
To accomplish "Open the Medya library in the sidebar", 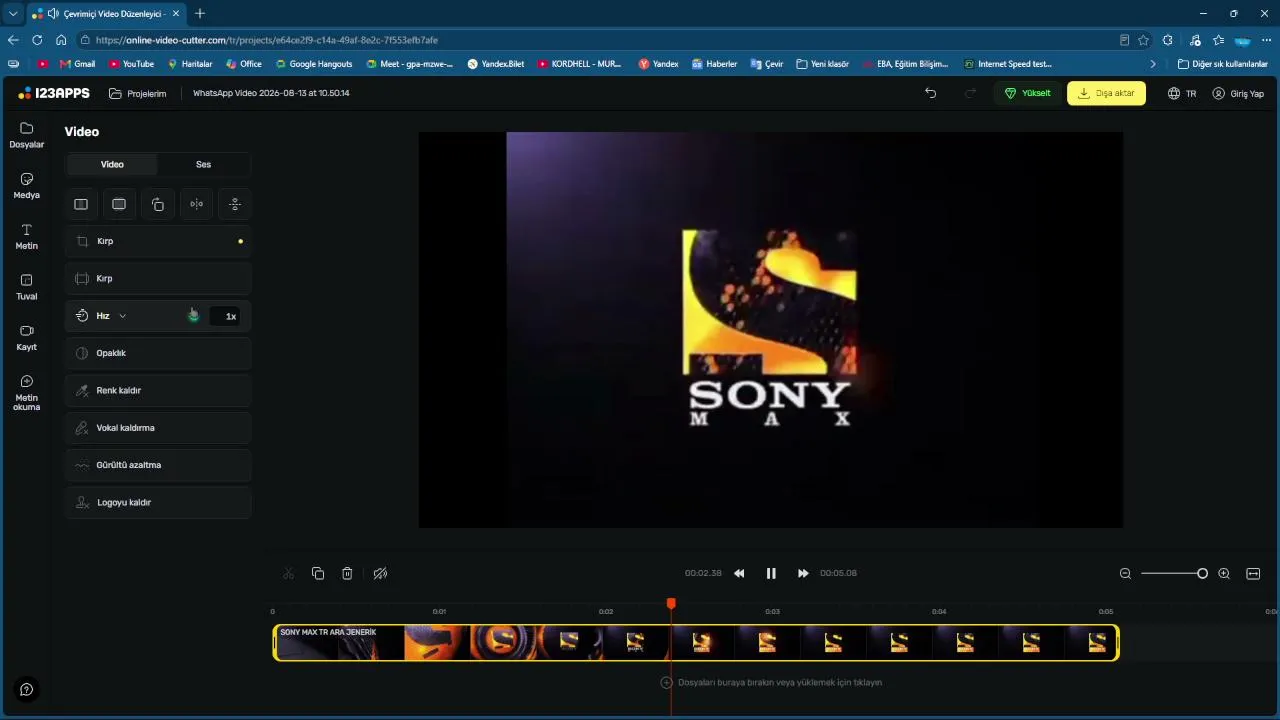I will pos(27,186).
